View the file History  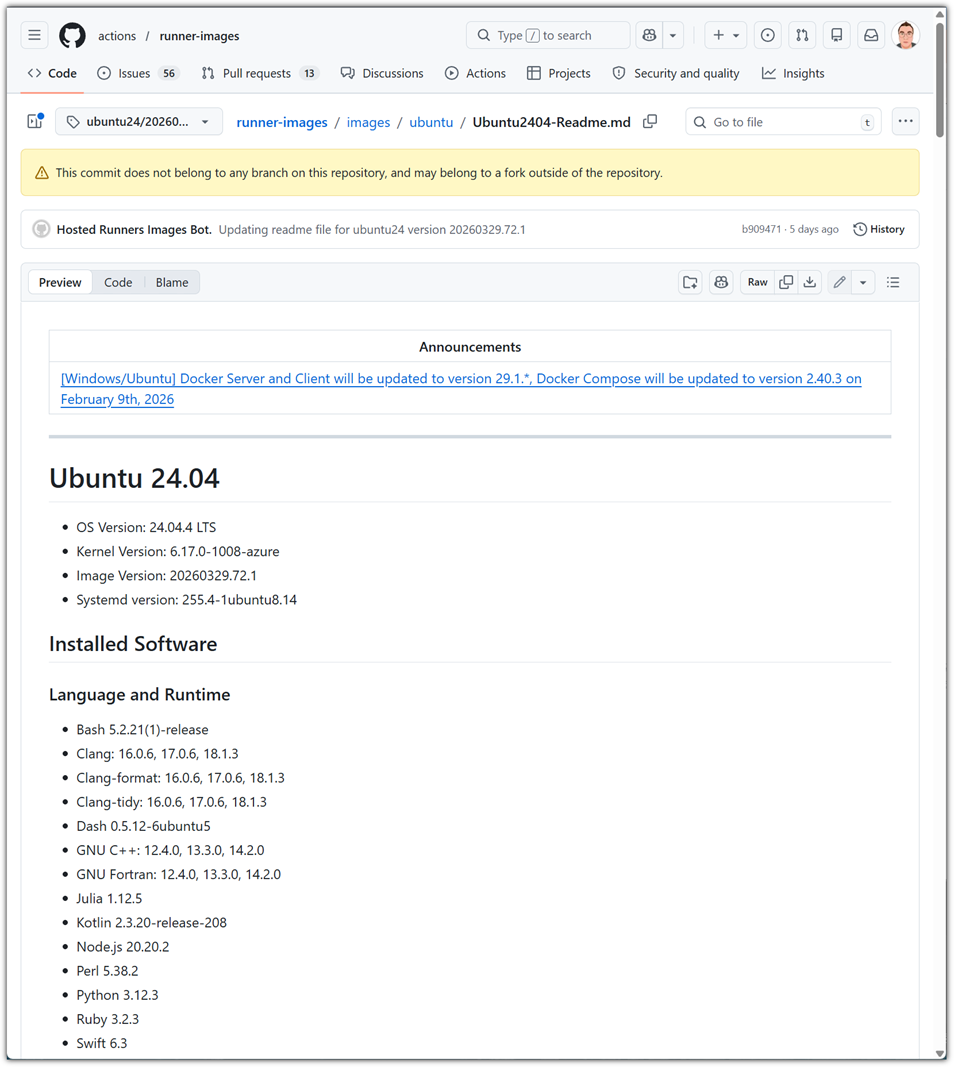pyautogui.click(x=879, y=229)
